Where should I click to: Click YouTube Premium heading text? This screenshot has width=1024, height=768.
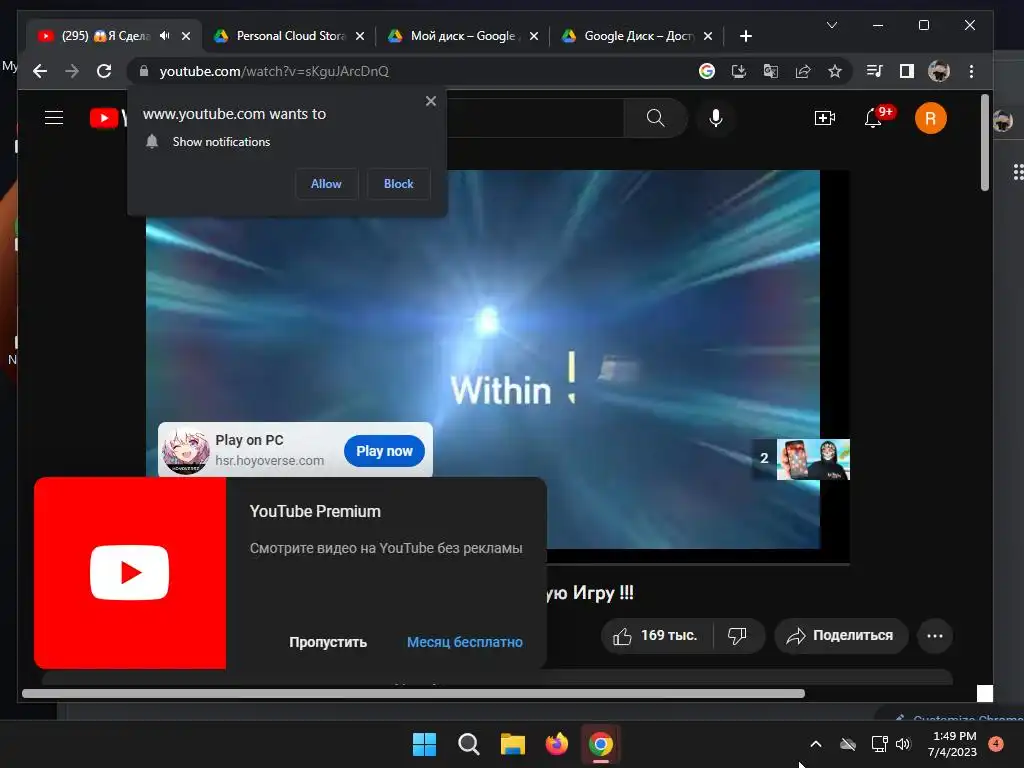click(315, 511)
